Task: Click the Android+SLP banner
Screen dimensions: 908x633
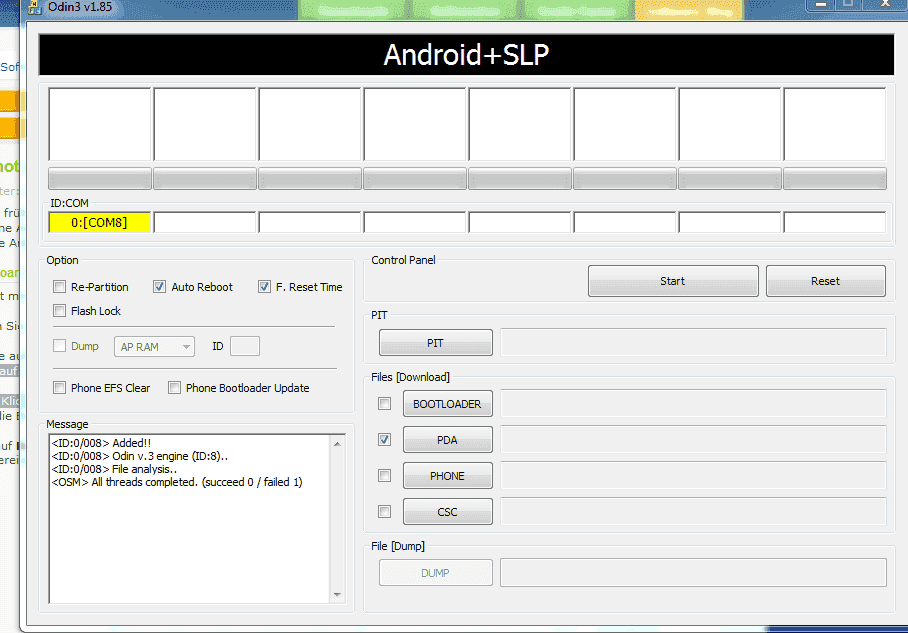Action: pyautogui.click(x=466, y=55)
